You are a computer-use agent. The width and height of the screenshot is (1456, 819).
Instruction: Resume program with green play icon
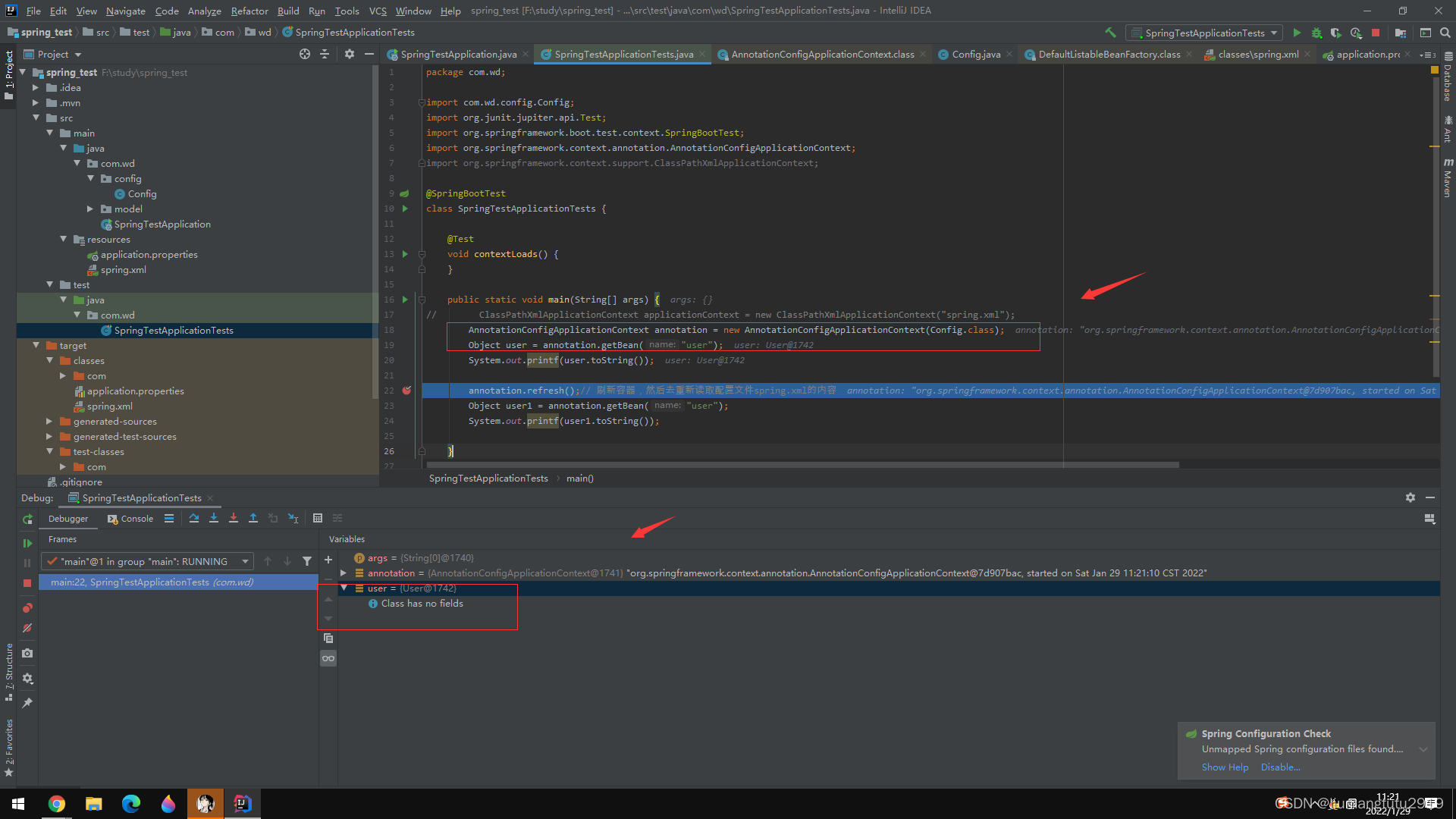(x=27, y=543)
